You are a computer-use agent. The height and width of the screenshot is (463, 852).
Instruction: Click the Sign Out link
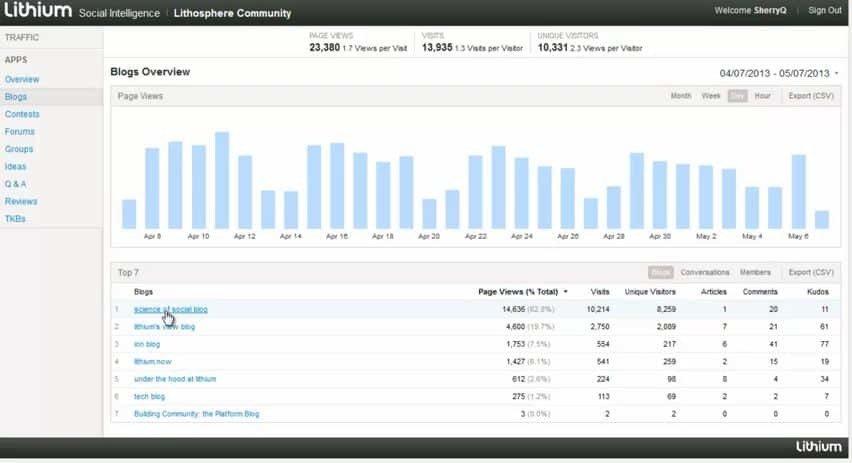[x=825, y=11]
